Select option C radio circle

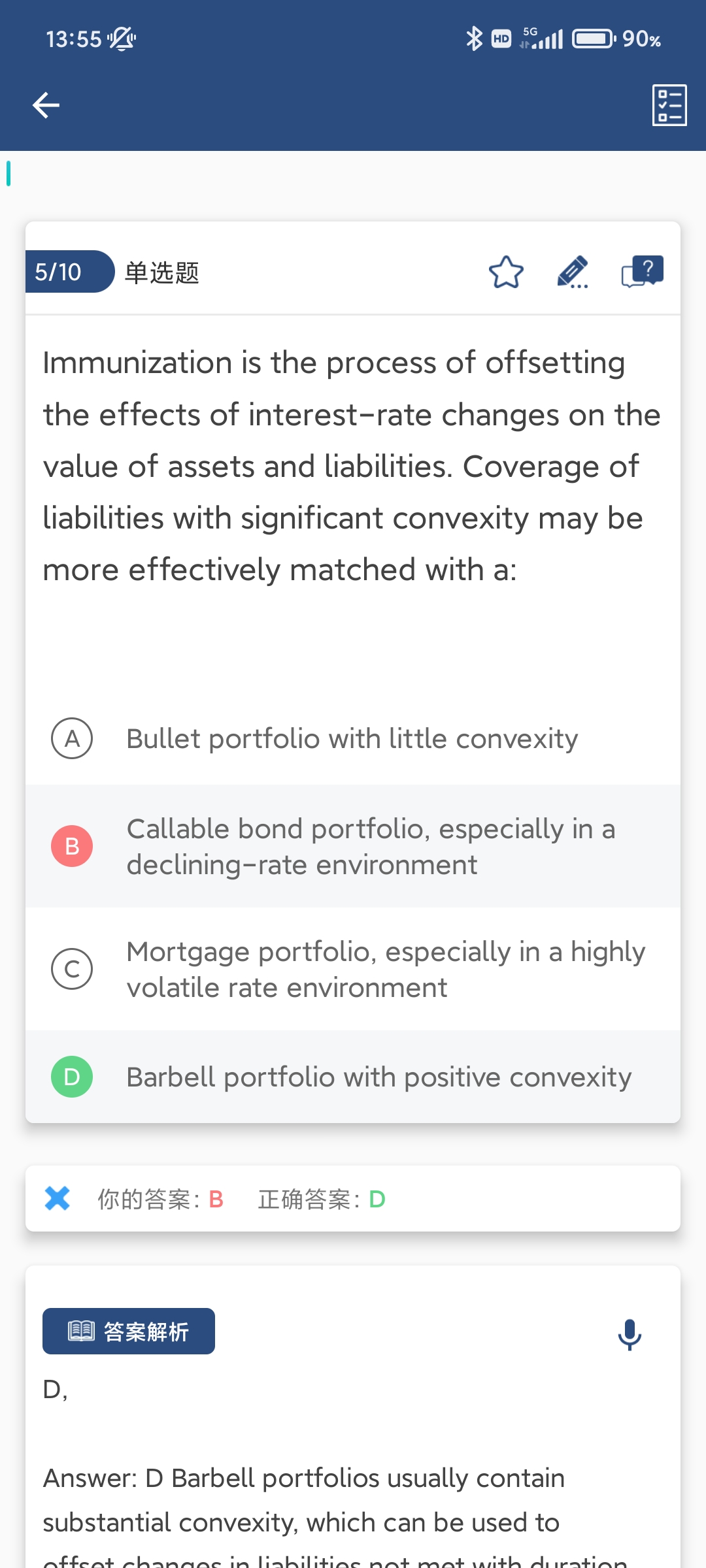click(72, 969)
